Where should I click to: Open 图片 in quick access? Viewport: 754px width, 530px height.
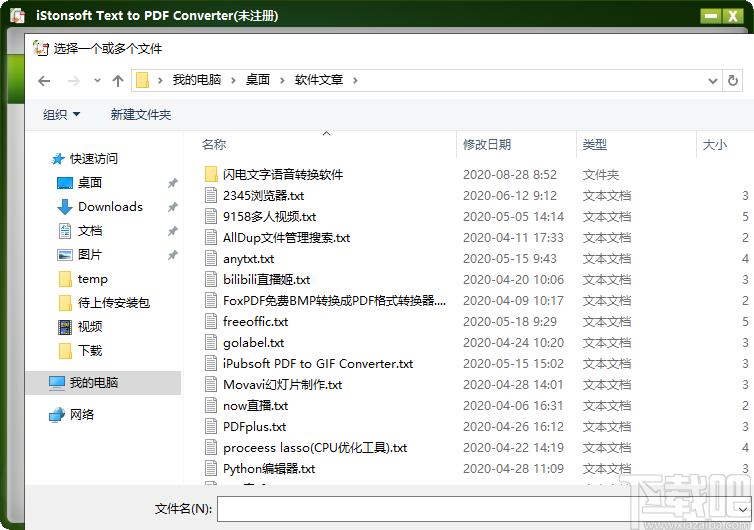[x=89, y=255]
